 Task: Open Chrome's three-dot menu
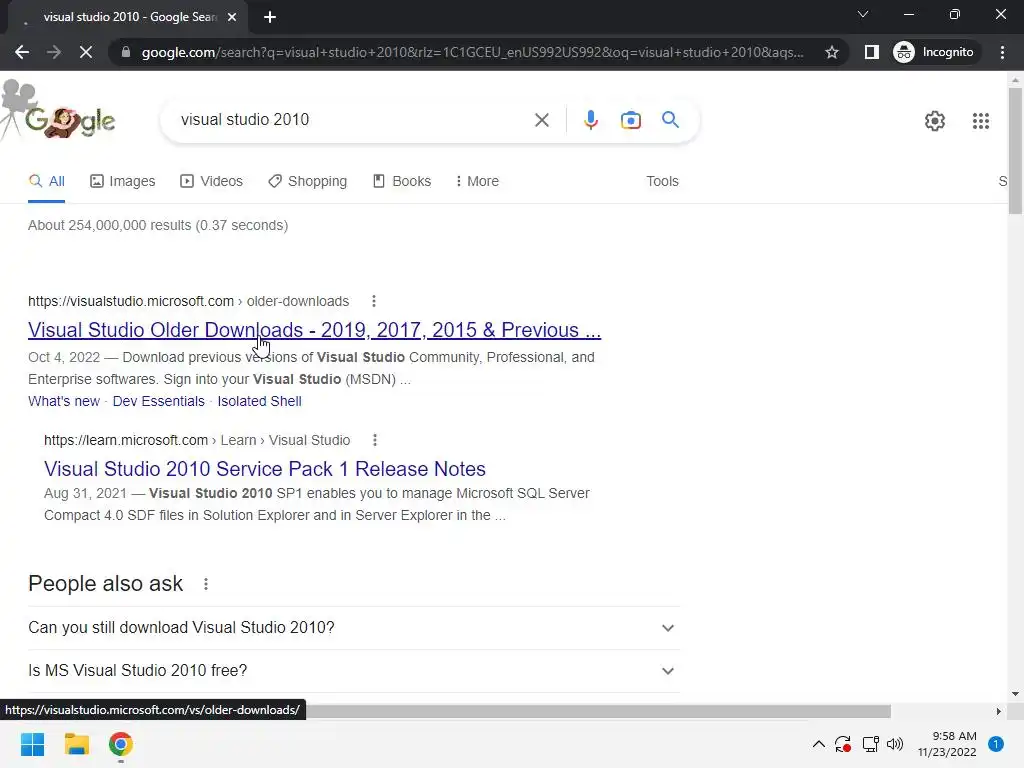coord(1002,52)
